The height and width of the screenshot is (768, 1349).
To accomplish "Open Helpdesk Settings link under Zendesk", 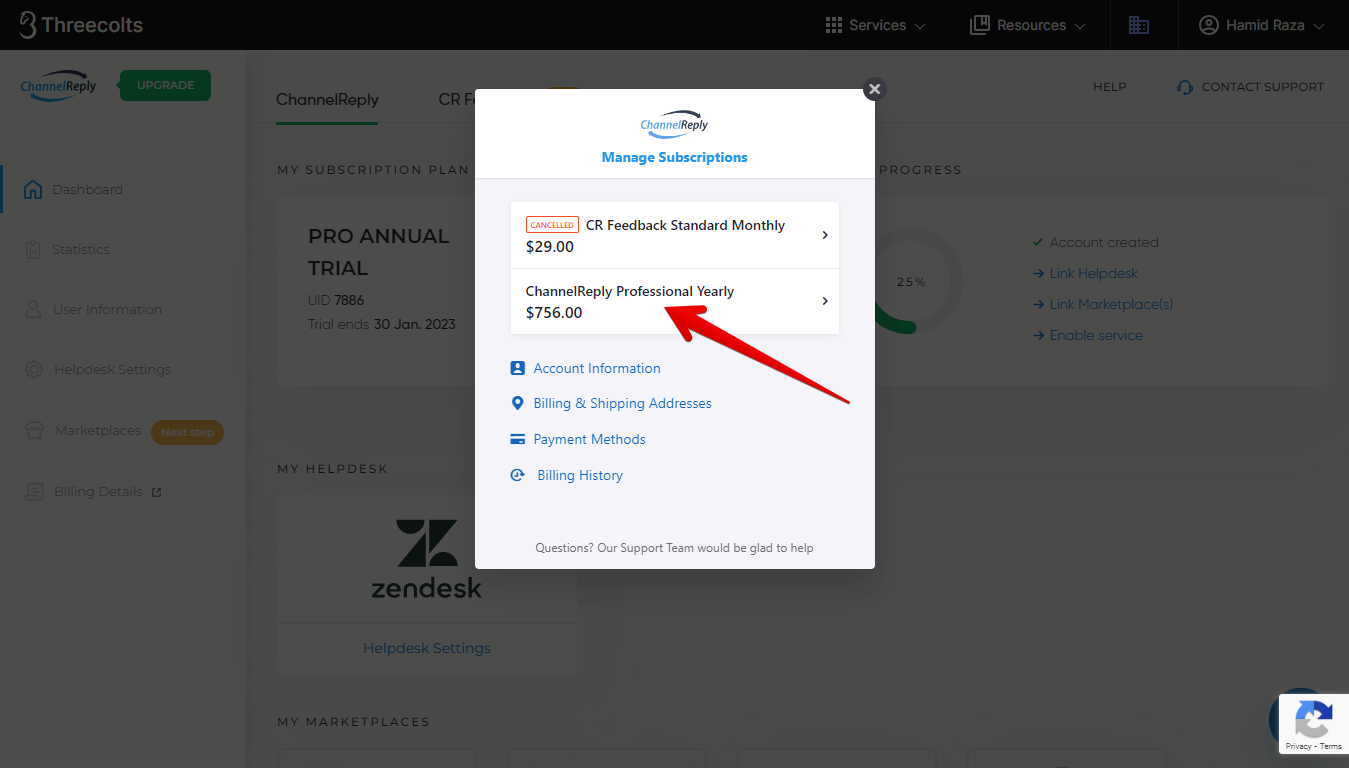I will click(427, 648).
